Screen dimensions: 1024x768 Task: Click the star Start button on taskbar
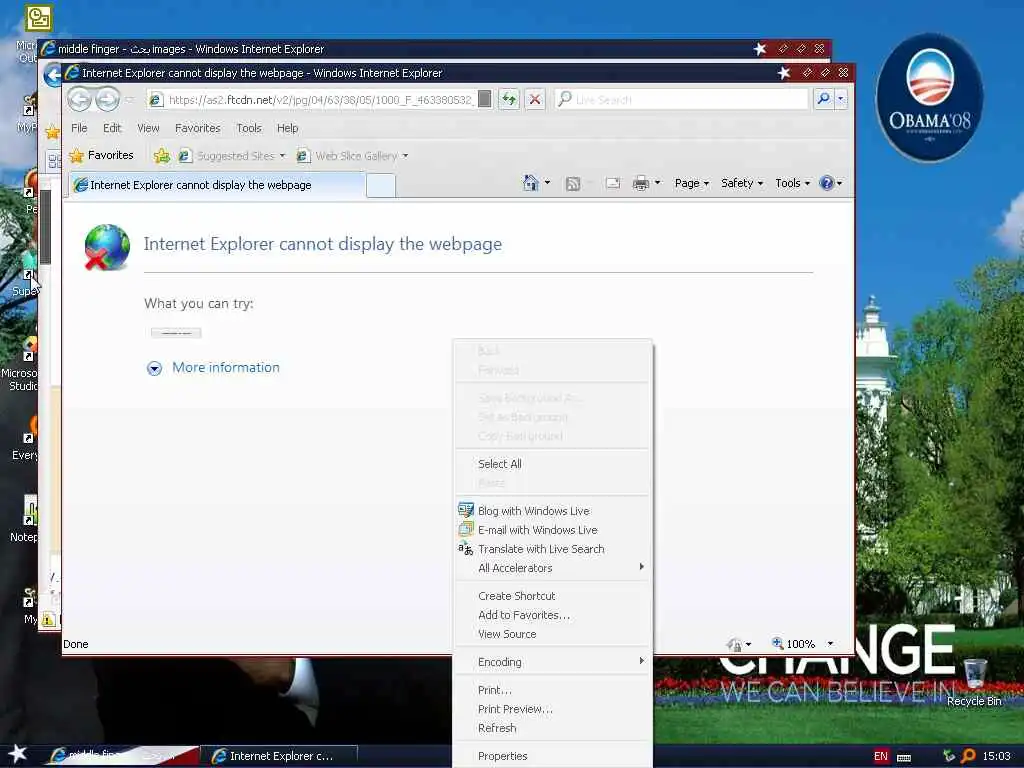[x=18, y=753]
